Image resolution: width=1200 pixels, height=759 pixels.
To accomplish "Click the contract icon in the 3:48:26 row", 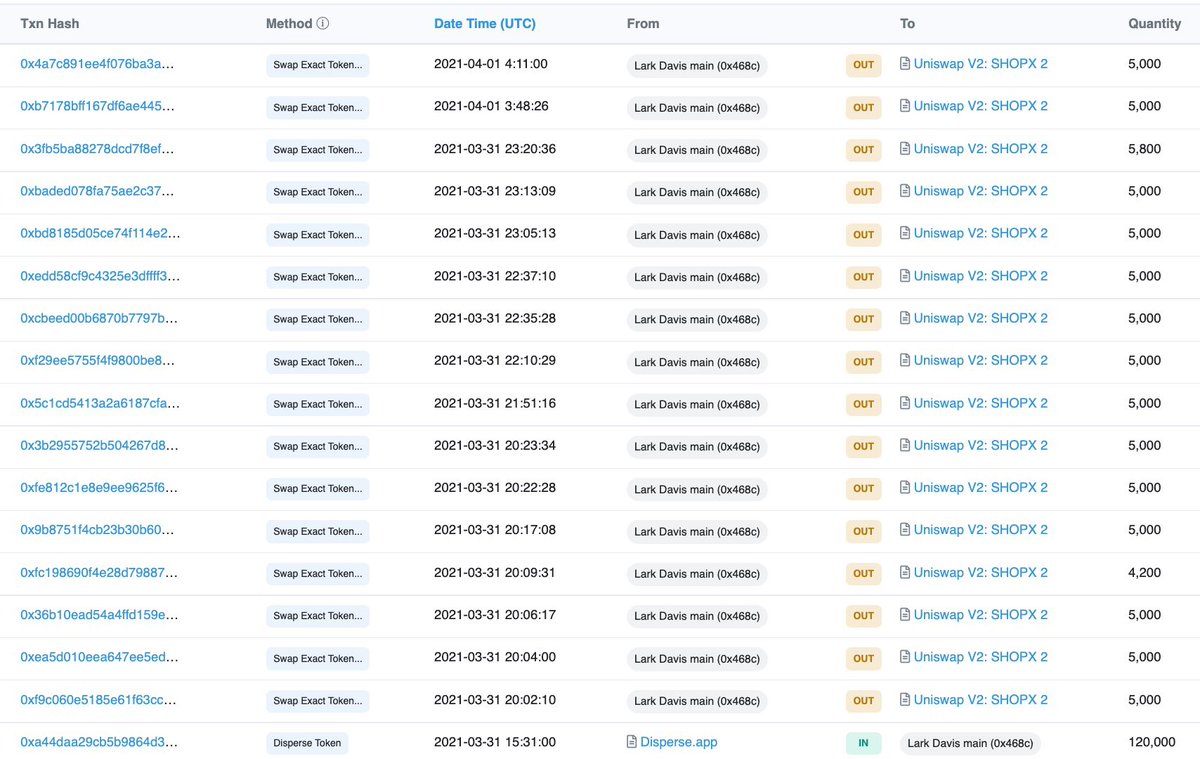I will [x=905, y=106].
